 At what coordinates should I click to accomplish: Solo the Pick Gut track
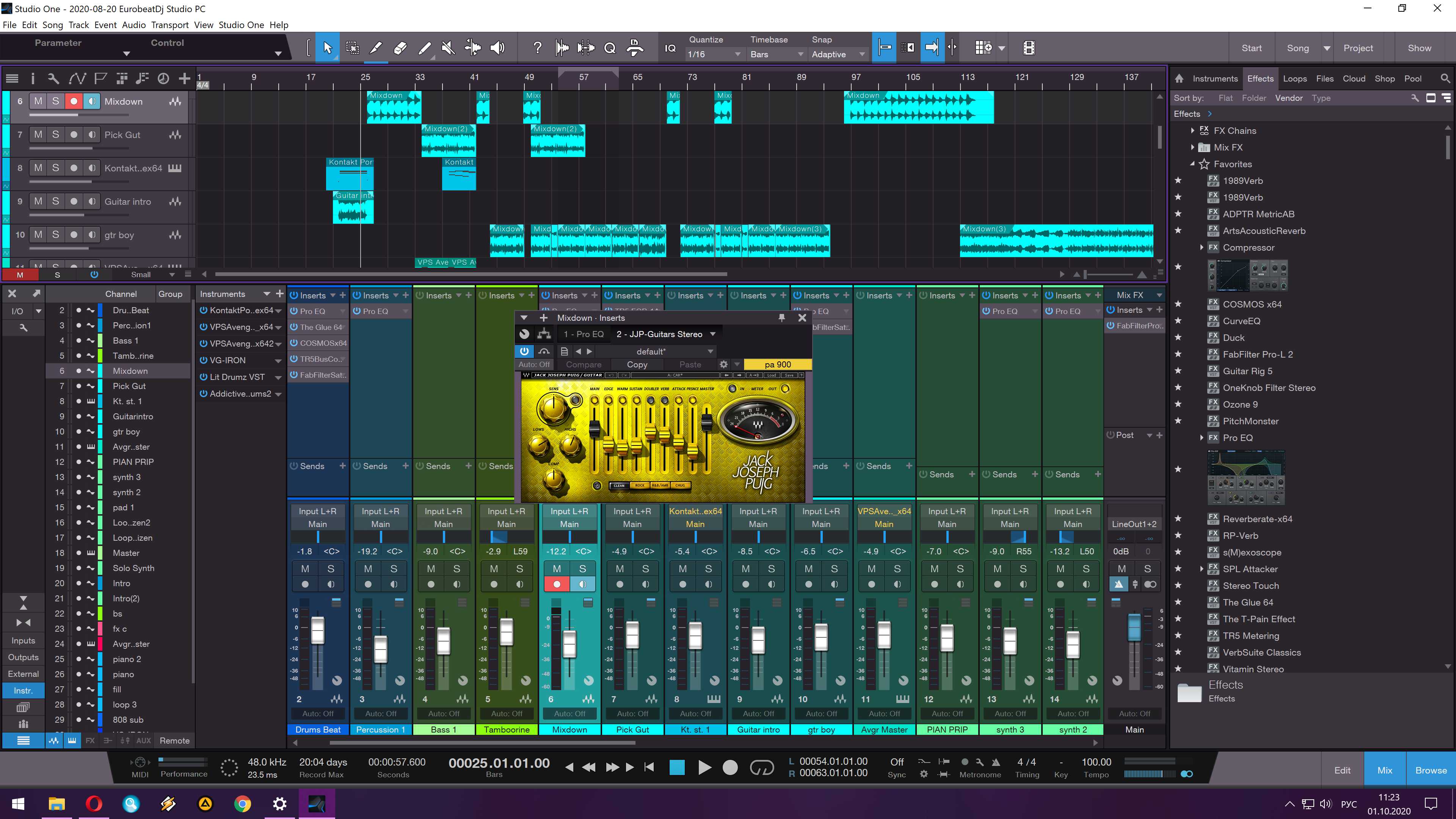(55, 135)
